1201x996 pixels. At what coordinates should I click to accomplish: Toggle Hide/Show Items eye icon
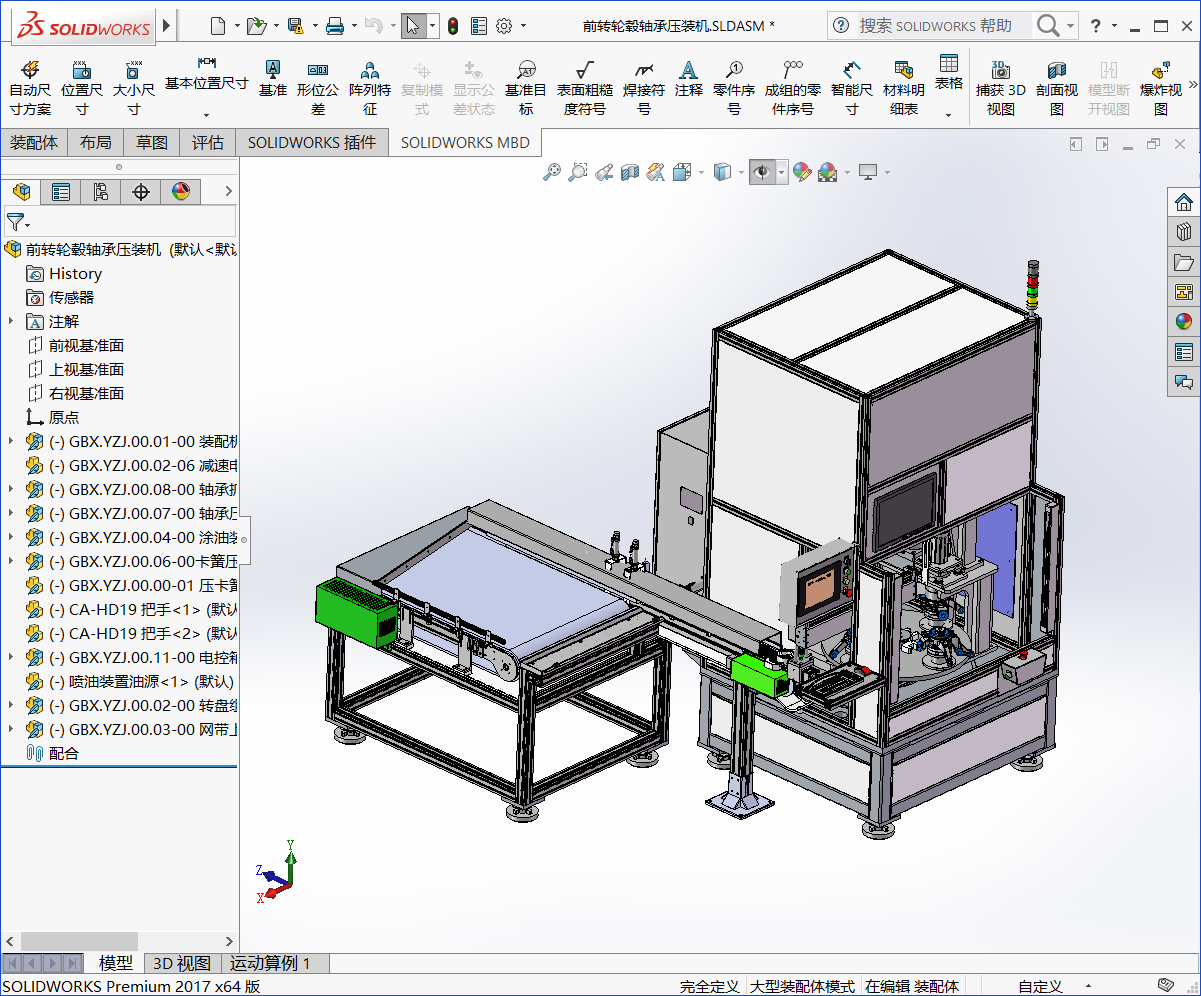point(762,172)
